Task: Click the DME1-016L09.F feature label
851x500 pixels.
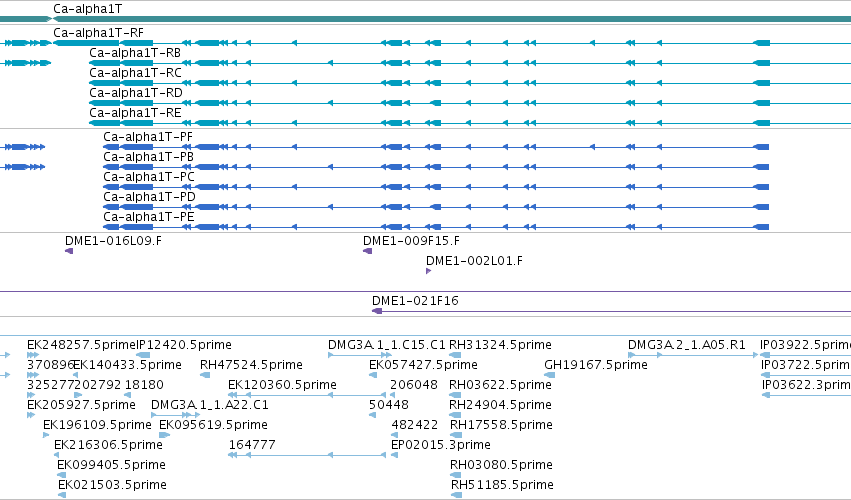Action: (x=113, y=241)
